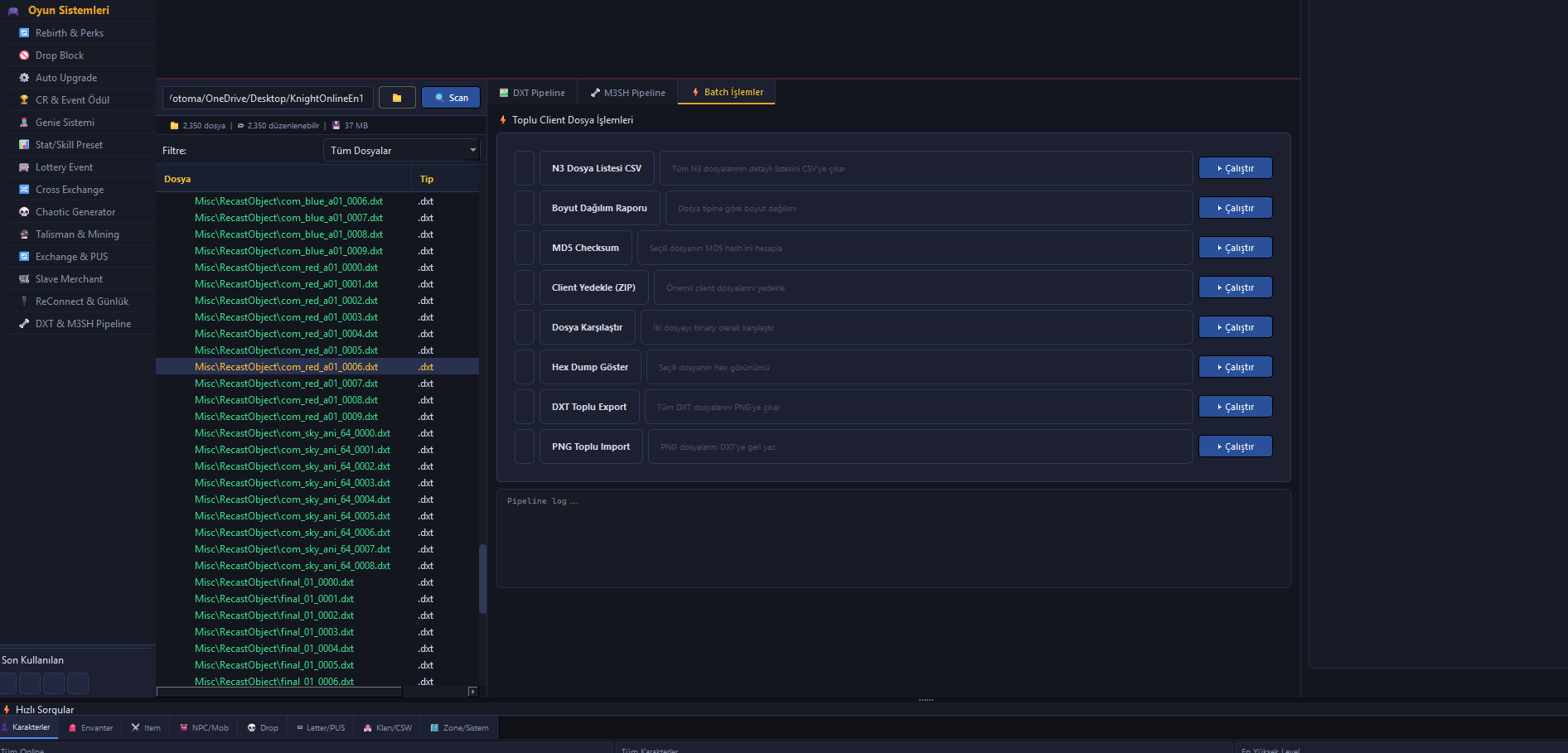Tick the box beside Boyut Dağılım Raporu
Viewport: 1568px width, 753px height.
(x=525, y=208)
